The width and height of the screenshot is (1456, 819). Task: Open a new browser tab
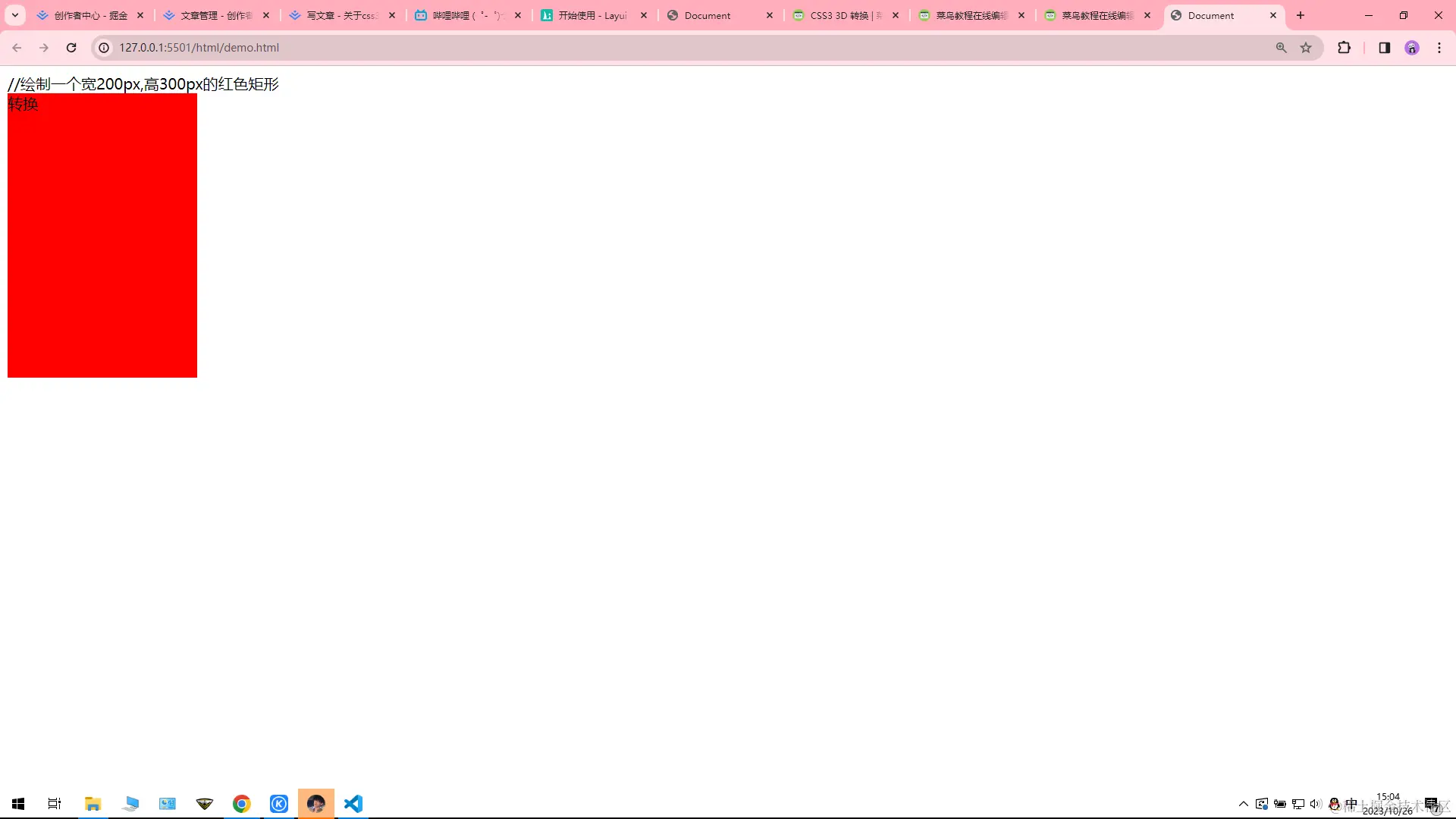click(x=1301, y=15)
